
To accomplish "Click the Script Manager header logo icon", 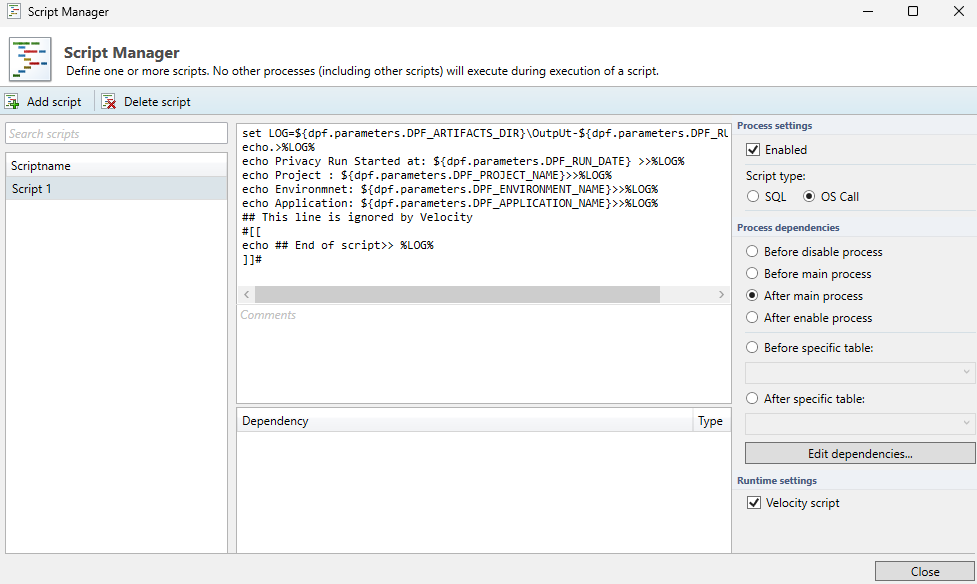I will pos(30,59).
